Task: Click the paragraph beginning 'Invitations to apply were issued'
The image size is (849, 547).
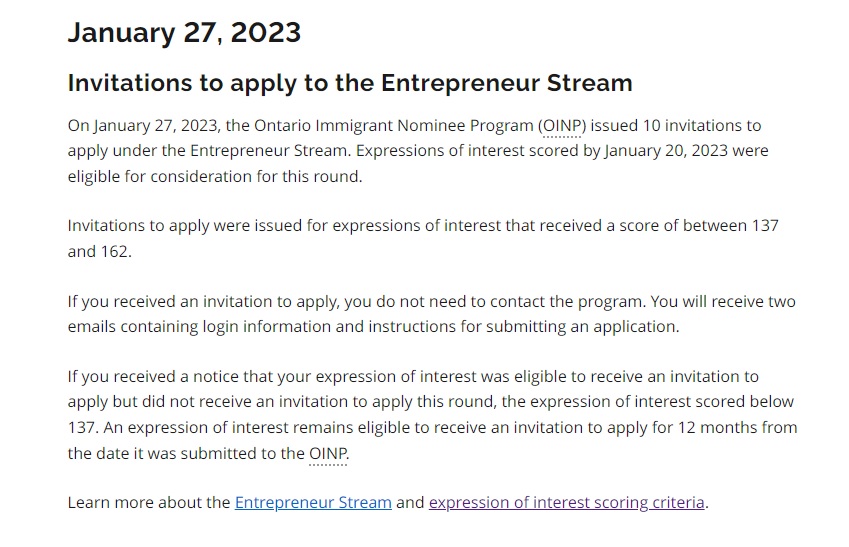Action: click(423, 238)
